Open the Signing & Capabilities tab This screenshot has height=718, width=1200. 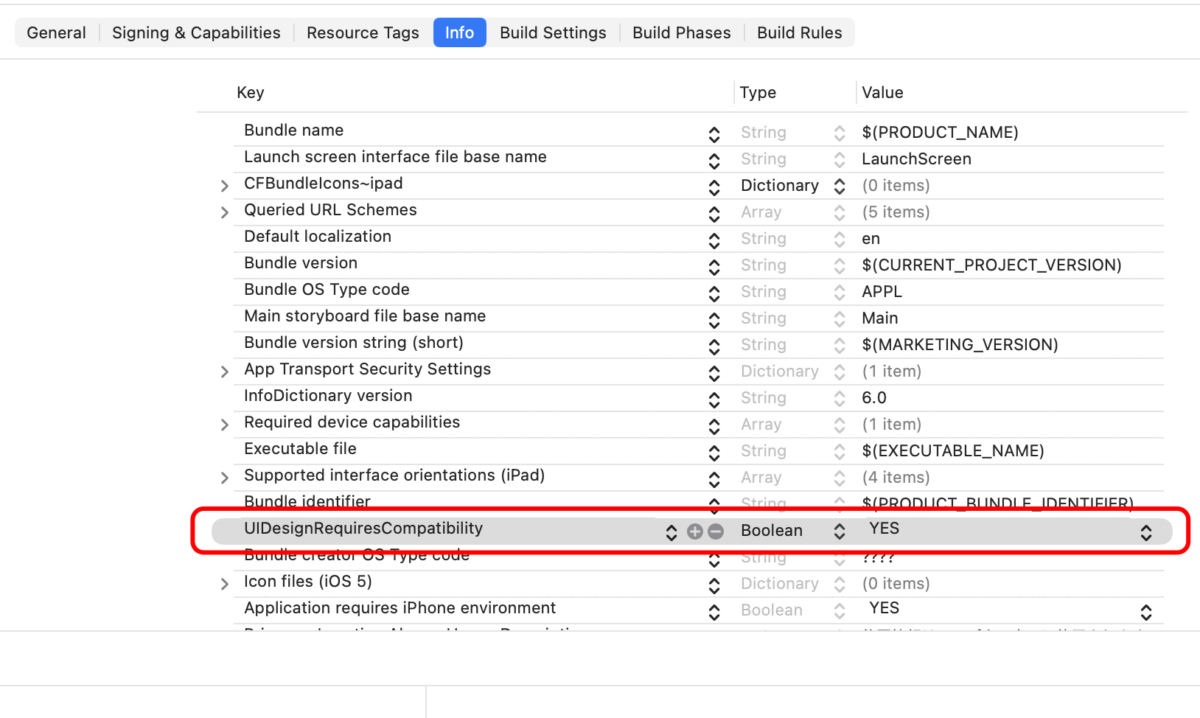pos(196,33)
